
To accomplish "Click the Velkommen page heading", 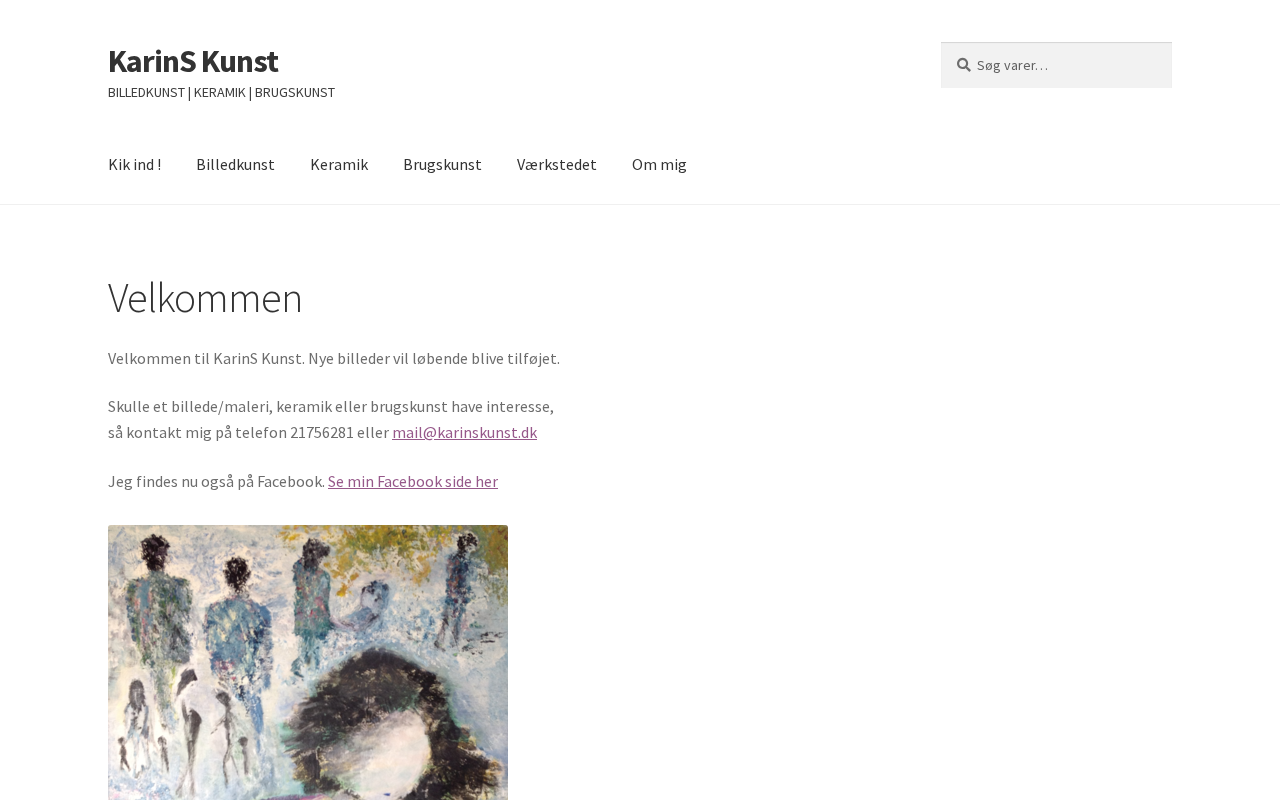I will click(205, 298).
